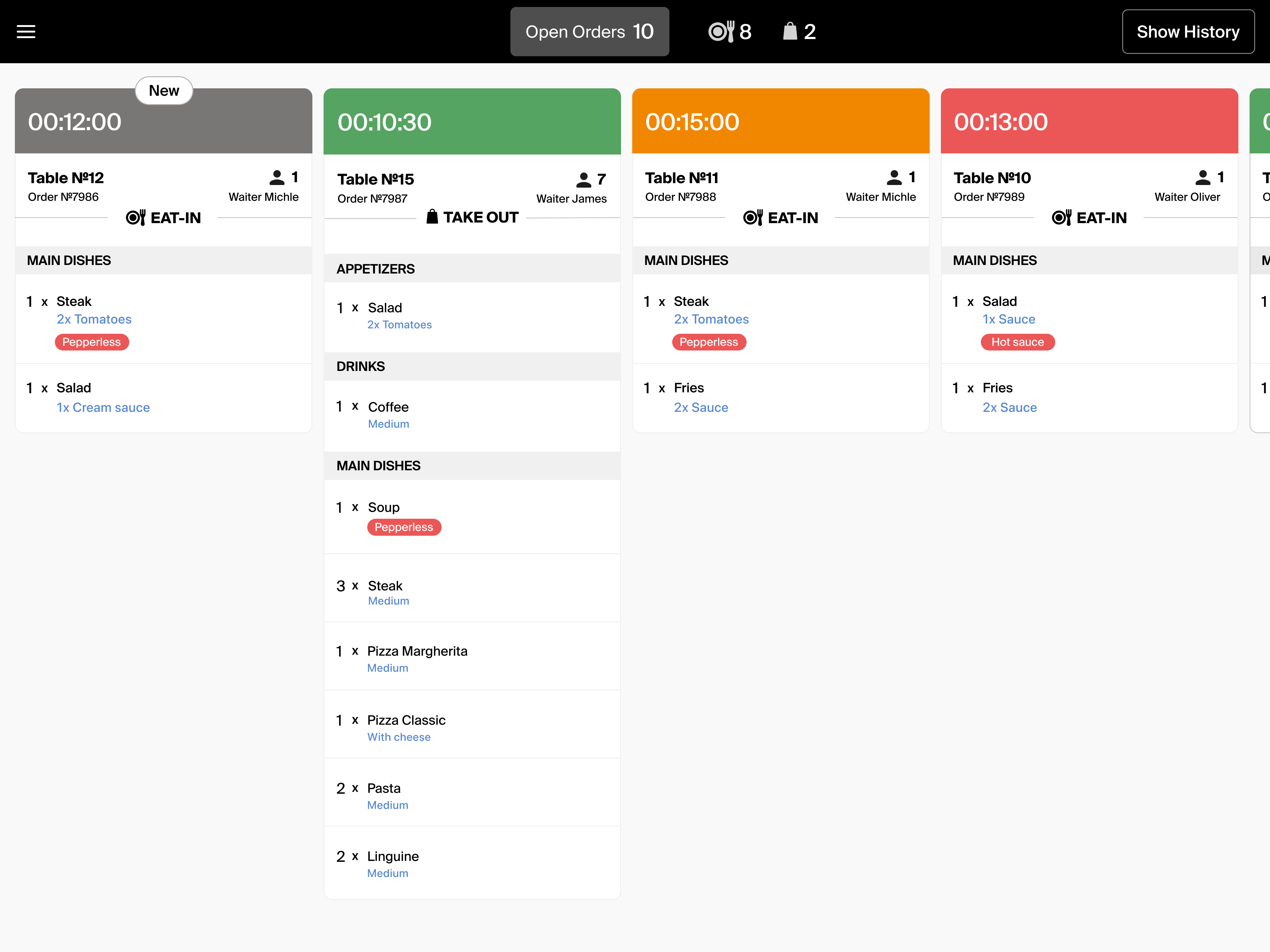Select the orange 00:15:00 timer header
Screen dimensions: 1270x952
click(x=781, y=121)
